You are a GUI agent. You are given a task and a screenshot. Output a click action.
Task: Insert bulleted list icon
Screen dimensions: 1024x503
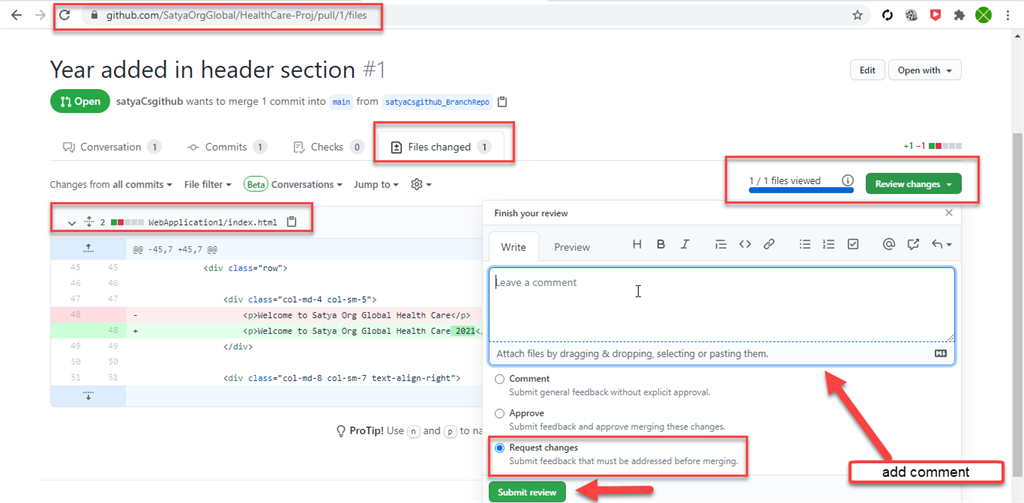[x=805, y=244]
